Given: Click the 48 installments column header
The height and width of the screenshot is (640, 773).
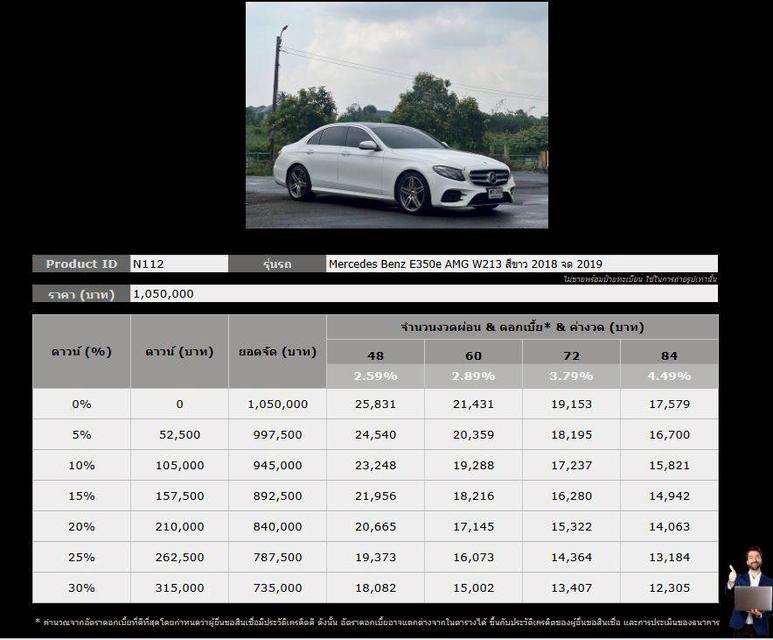Looking at the screenshot, I should pos(375,356).
